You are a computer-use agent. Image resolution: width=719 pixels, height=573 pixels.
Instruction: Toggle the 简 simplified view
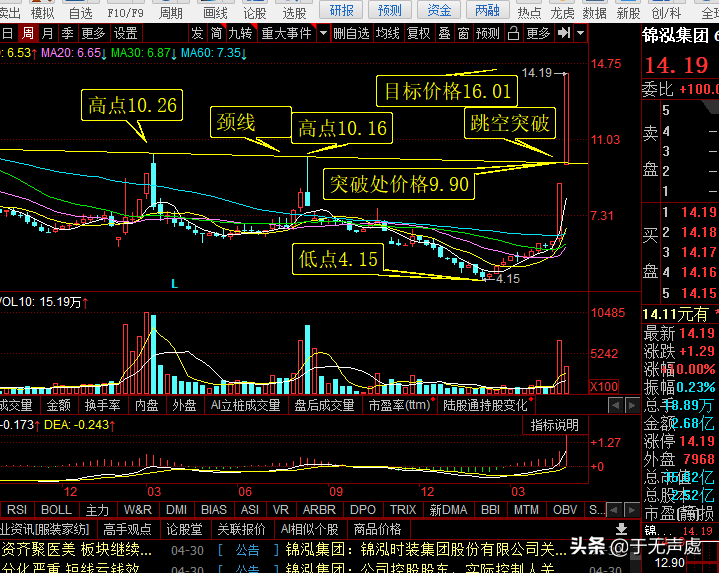[x=216, y=33]
